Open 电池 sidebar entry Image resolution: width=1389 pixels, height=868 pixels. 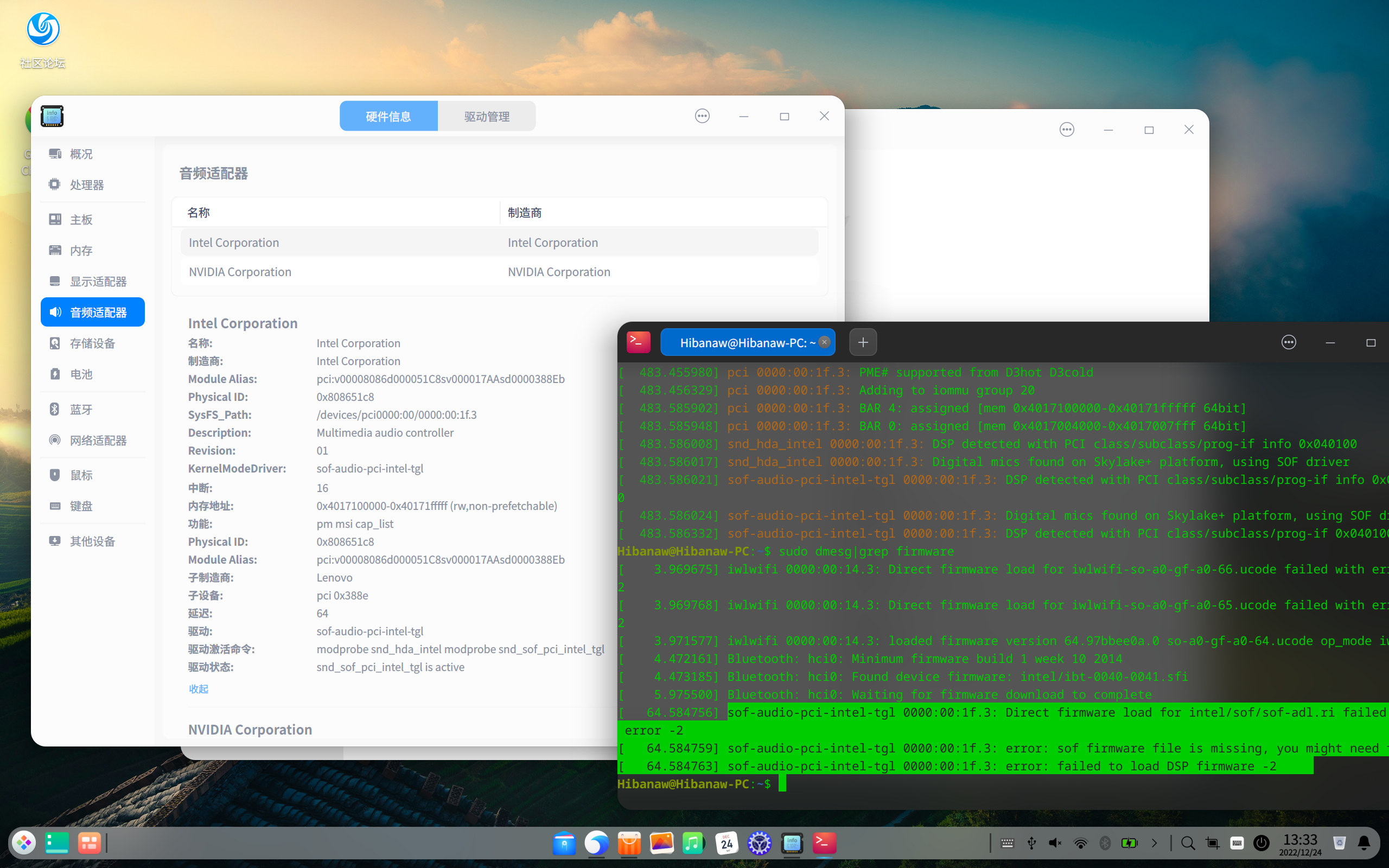pyautogui.click(x=81, y=374)
